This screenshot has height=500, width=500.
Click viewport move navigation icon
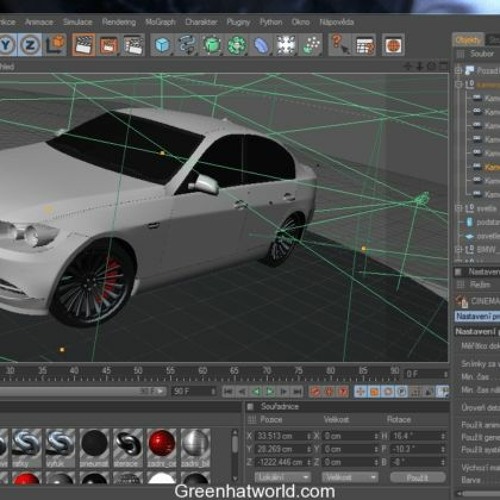[408, 66]
